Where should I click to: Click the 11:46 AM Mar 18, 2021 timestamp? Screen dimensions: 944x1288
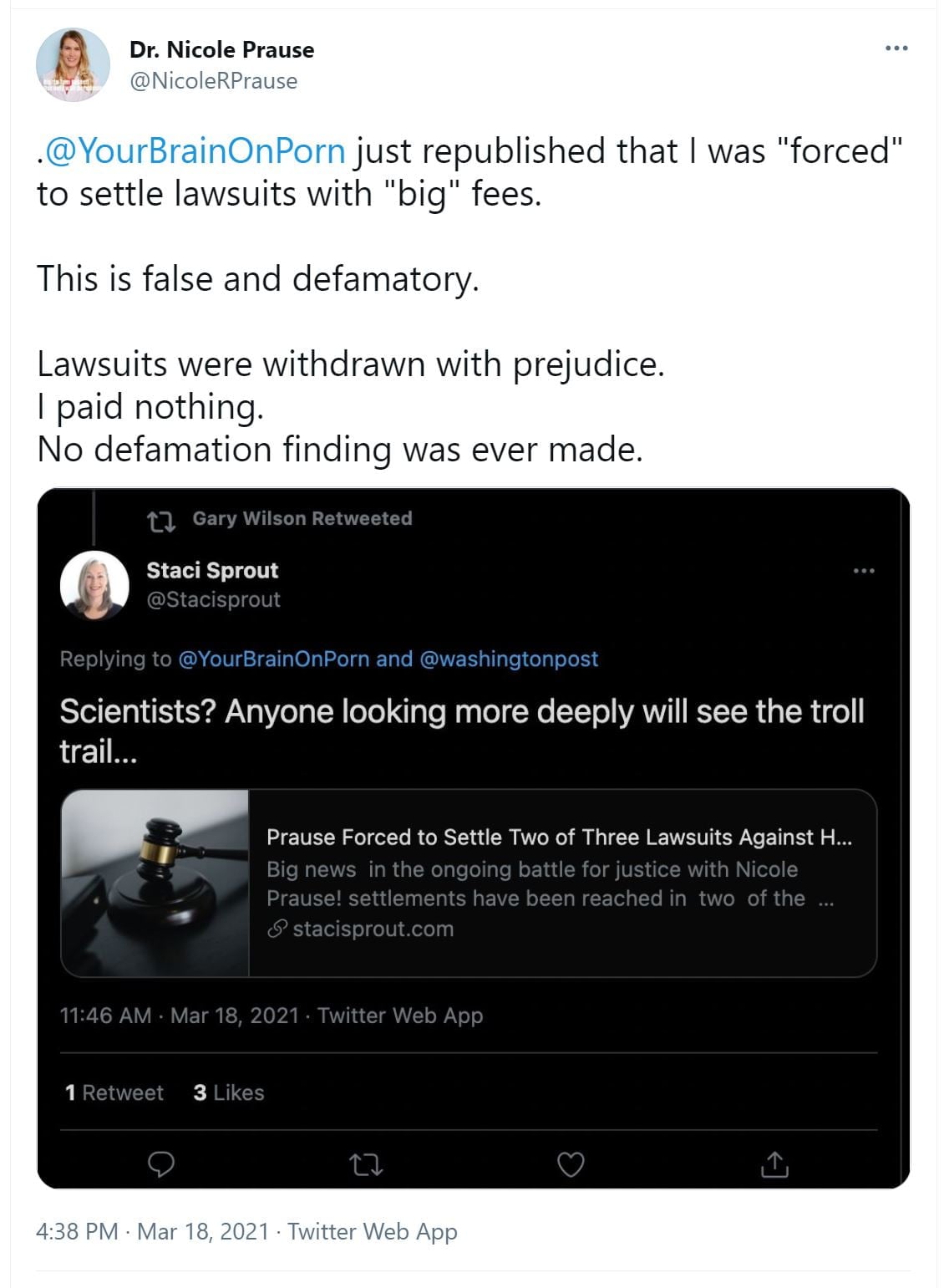coord(179,1016)
